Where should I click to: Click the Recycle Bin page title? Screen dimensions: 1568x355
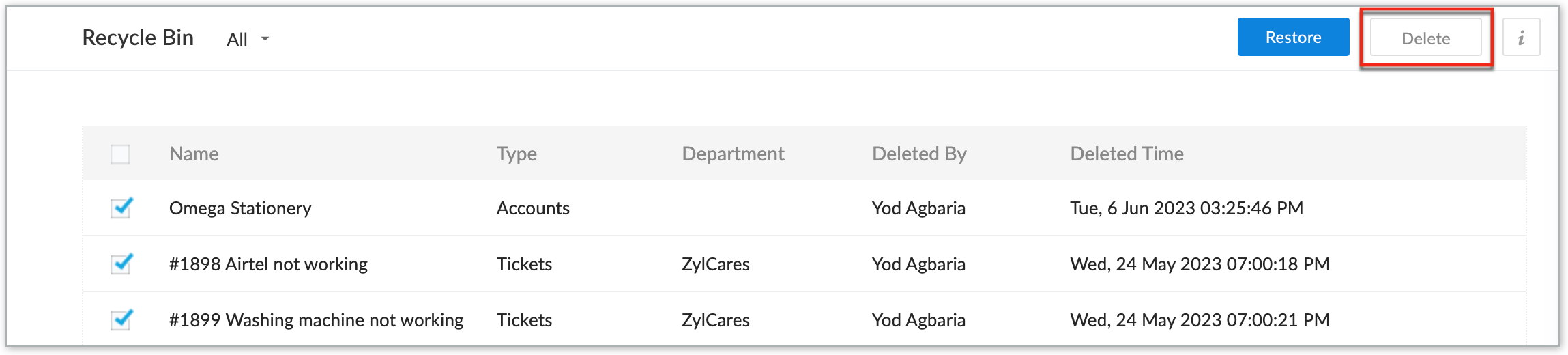pyautogui.click(x=138, y=38)
